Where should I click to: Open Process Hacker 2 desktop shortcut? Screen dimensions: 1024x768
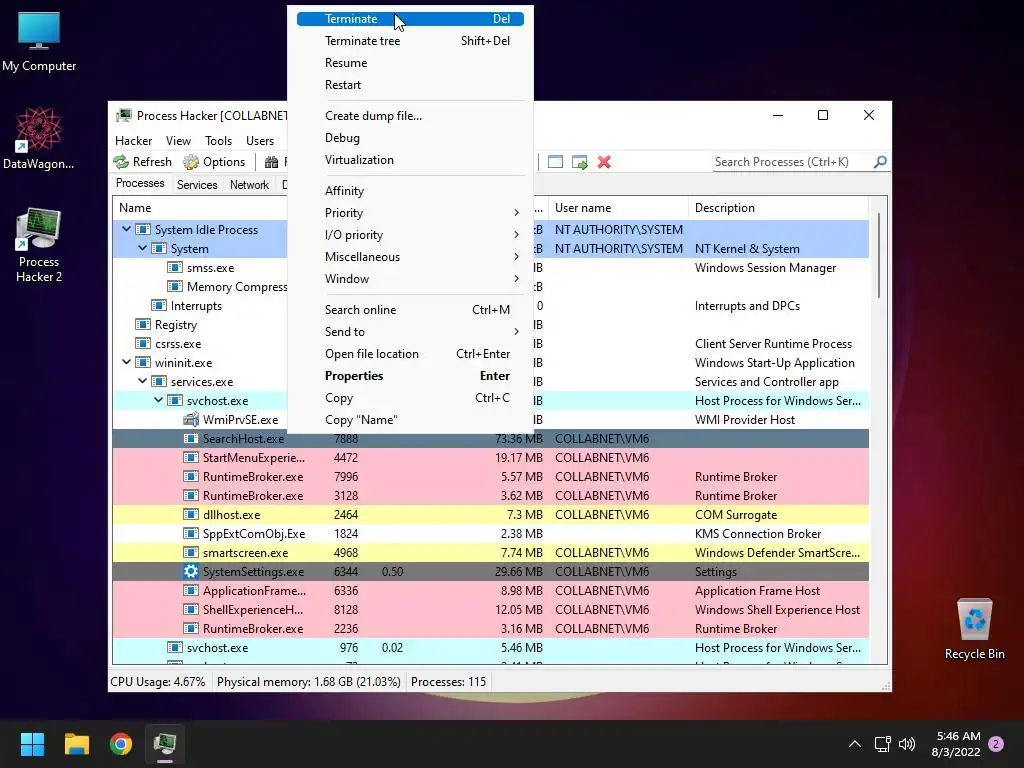coord(39,246)
